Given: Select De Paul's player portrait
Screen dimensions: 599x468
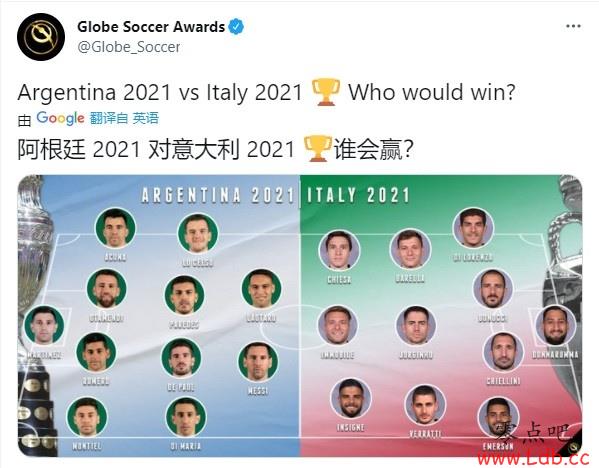Looking at the screenshot, I should (181, 358).
